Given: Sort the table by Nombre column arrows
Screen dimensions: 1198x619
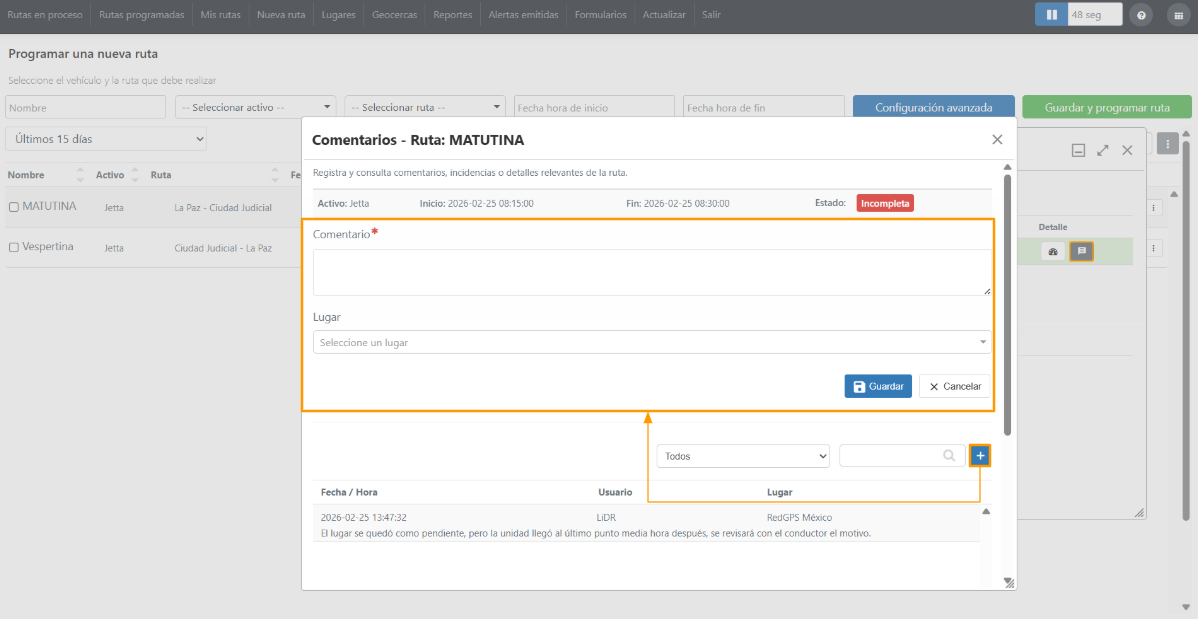Looking at the screenshot, I should pos(80,175).
